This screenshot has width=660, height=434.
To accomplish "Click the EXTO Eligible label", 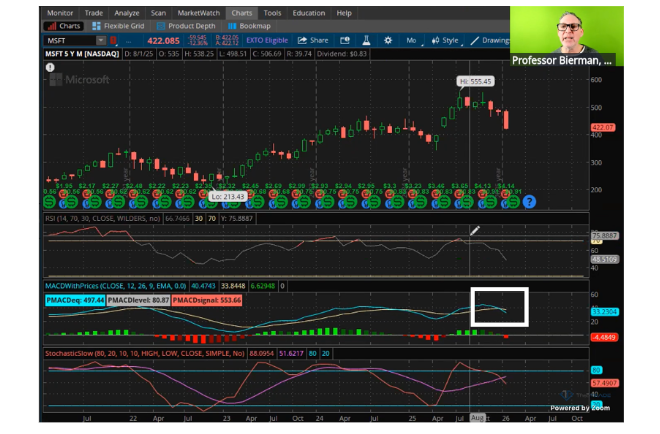I will 267,40.
